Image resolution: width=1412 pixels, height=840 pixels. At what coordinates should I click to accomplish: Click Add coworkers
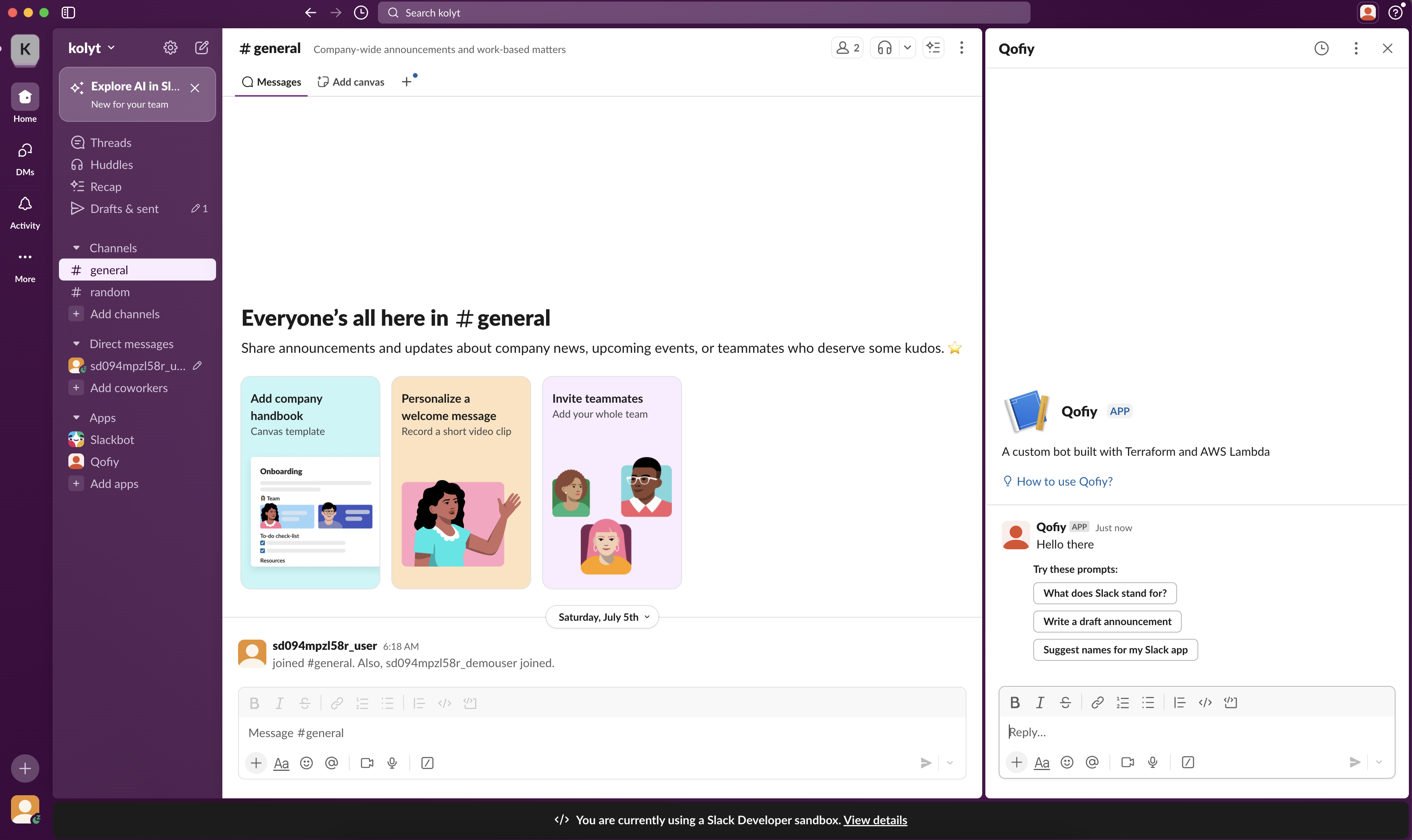coord(138,388)
